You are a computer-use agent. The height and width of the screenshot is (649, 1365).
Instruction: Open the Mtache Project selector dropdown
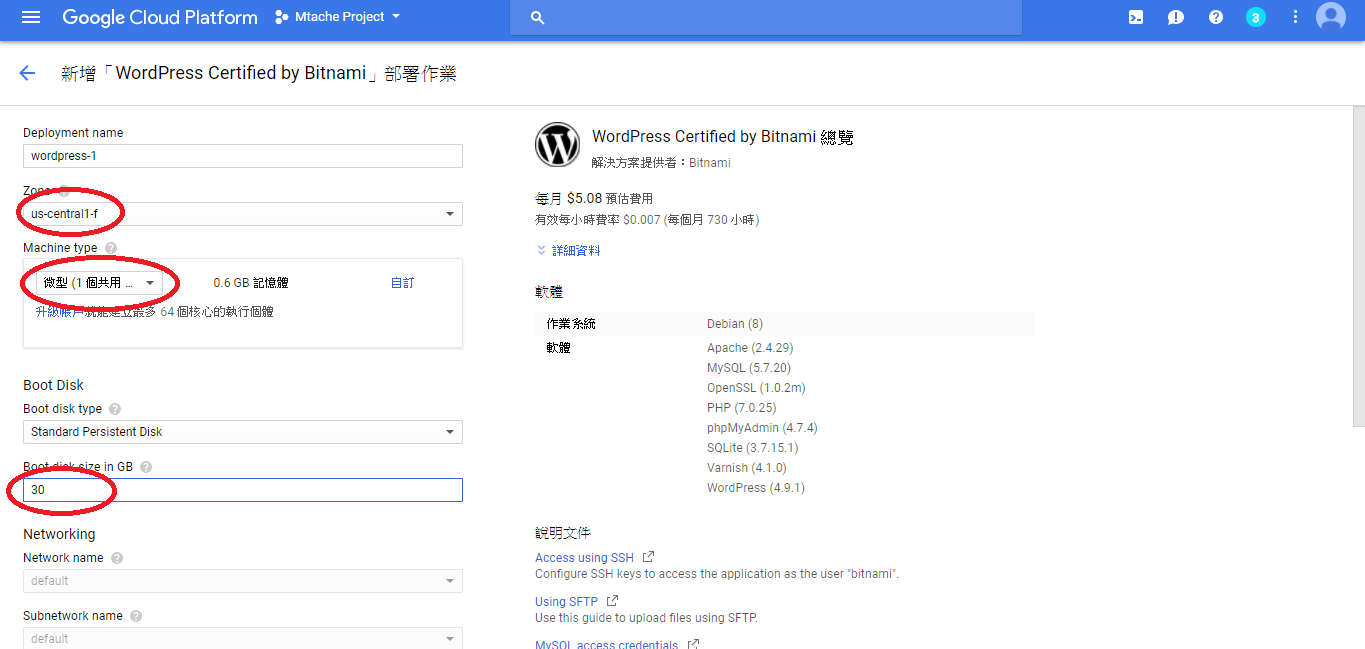tap(337, 17)
